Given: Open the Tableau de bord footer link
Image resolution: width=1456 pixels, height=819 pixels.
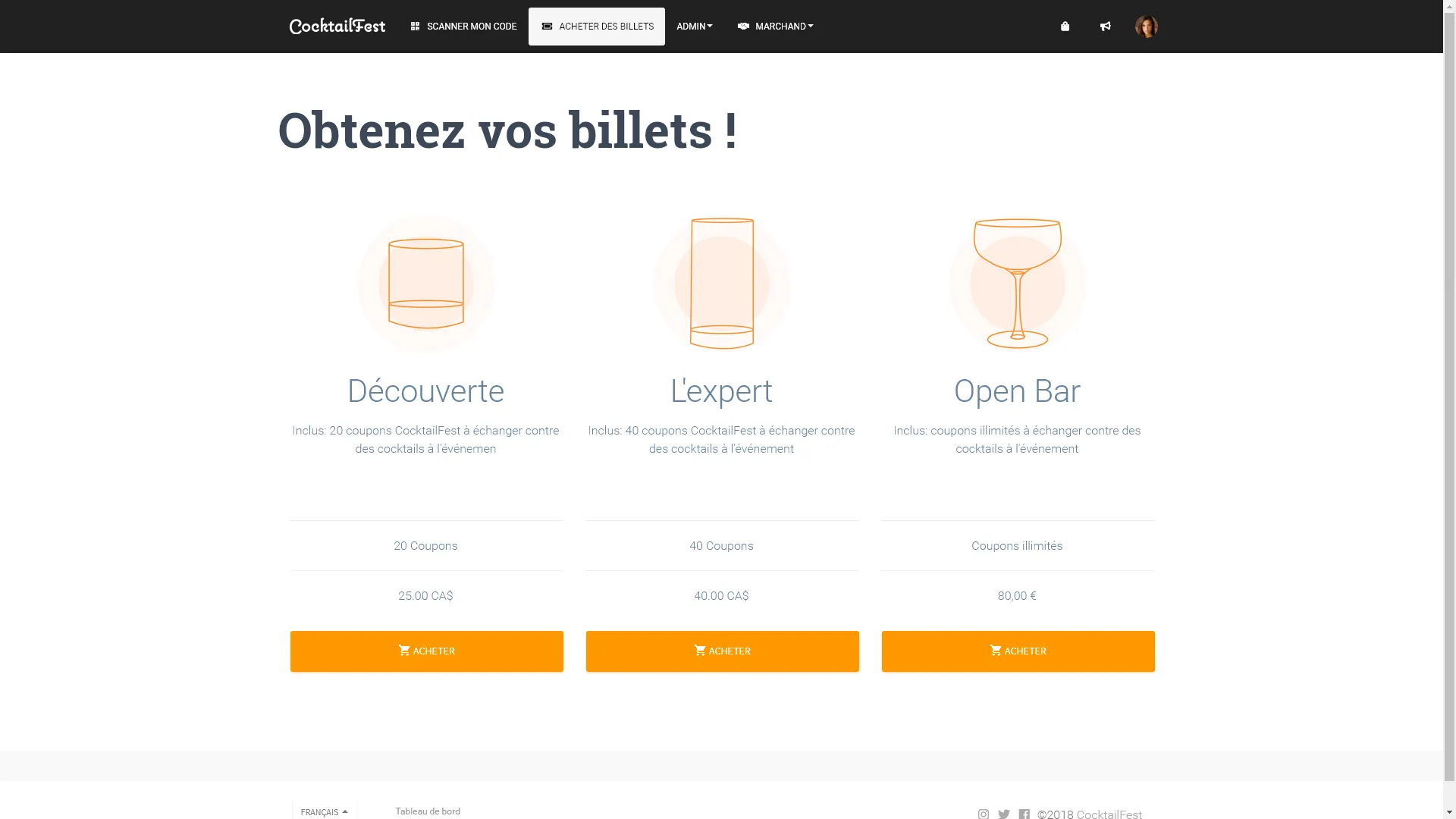Looking at the screenshot, I should [428, 811].
